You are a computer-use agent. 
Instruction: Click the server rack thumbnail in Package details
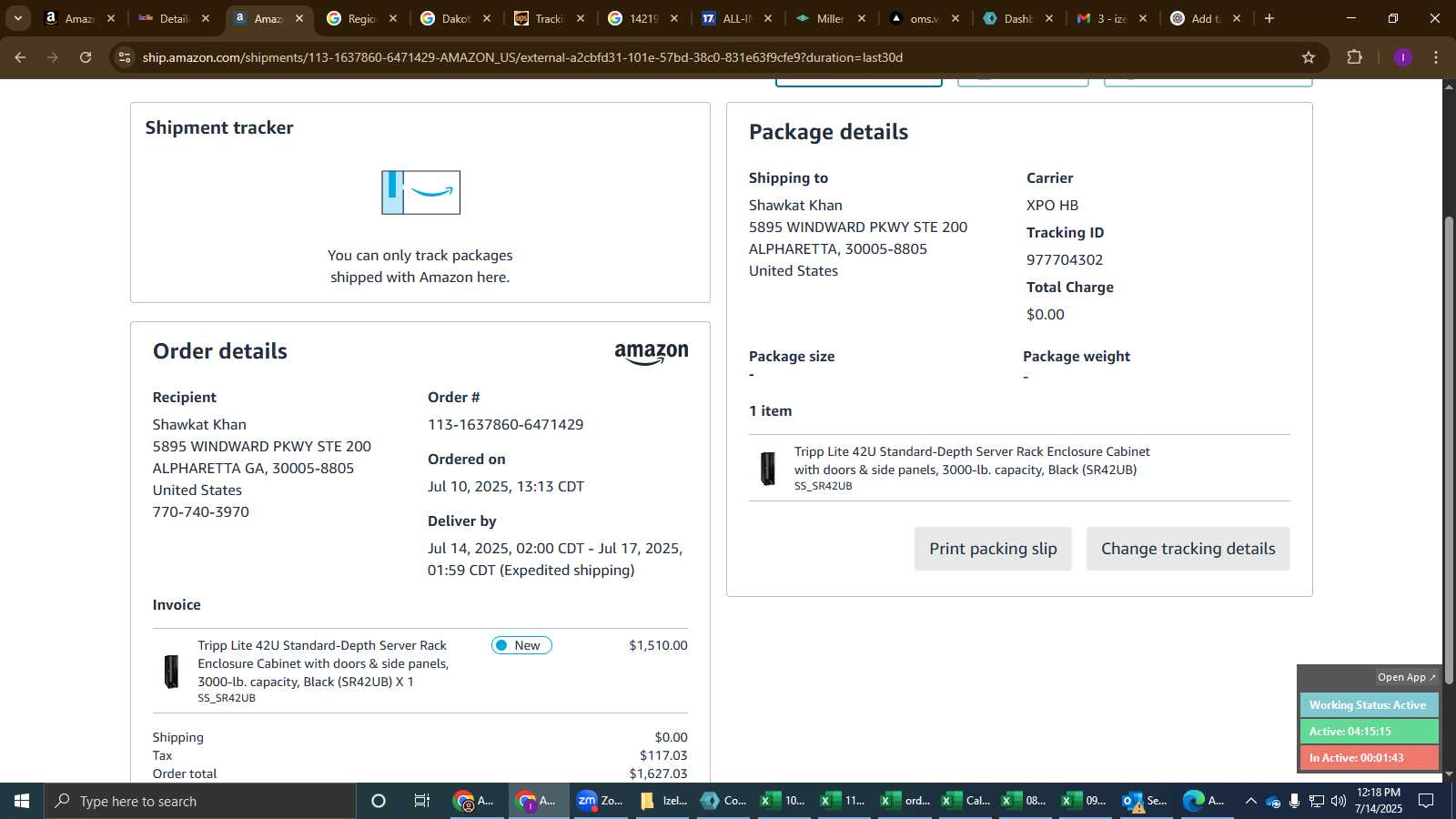point(768,469)
